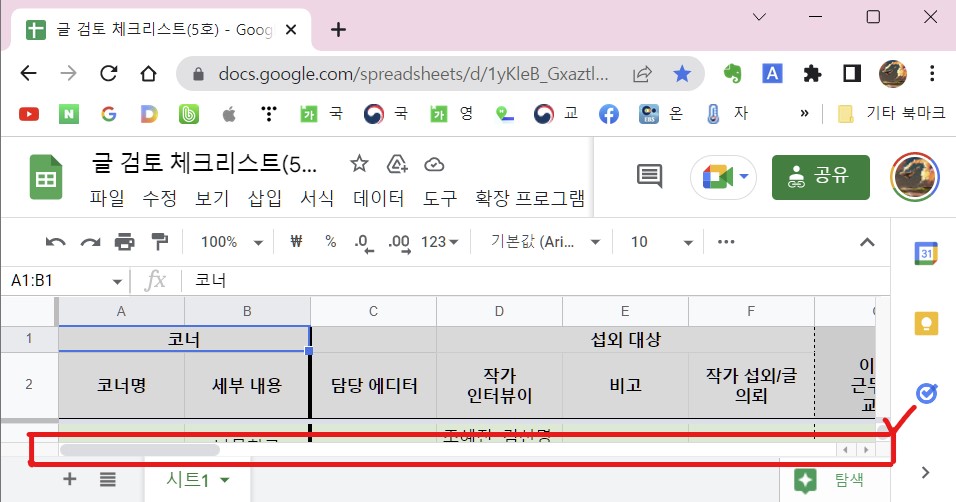Screen dimensions: 956x502
Task: Open the 도구 menu
Action: point(440,198)
